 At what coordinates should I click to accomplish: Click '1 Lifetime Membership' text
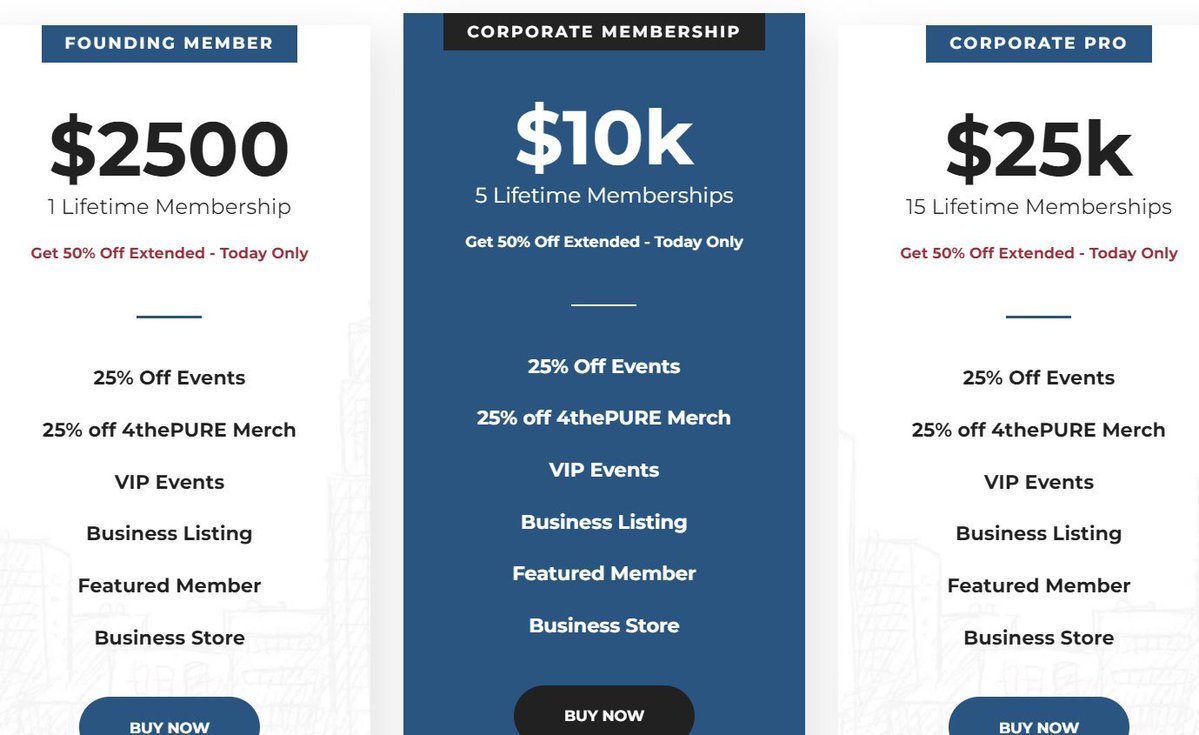pyautogui.click(x=169, y=207)
